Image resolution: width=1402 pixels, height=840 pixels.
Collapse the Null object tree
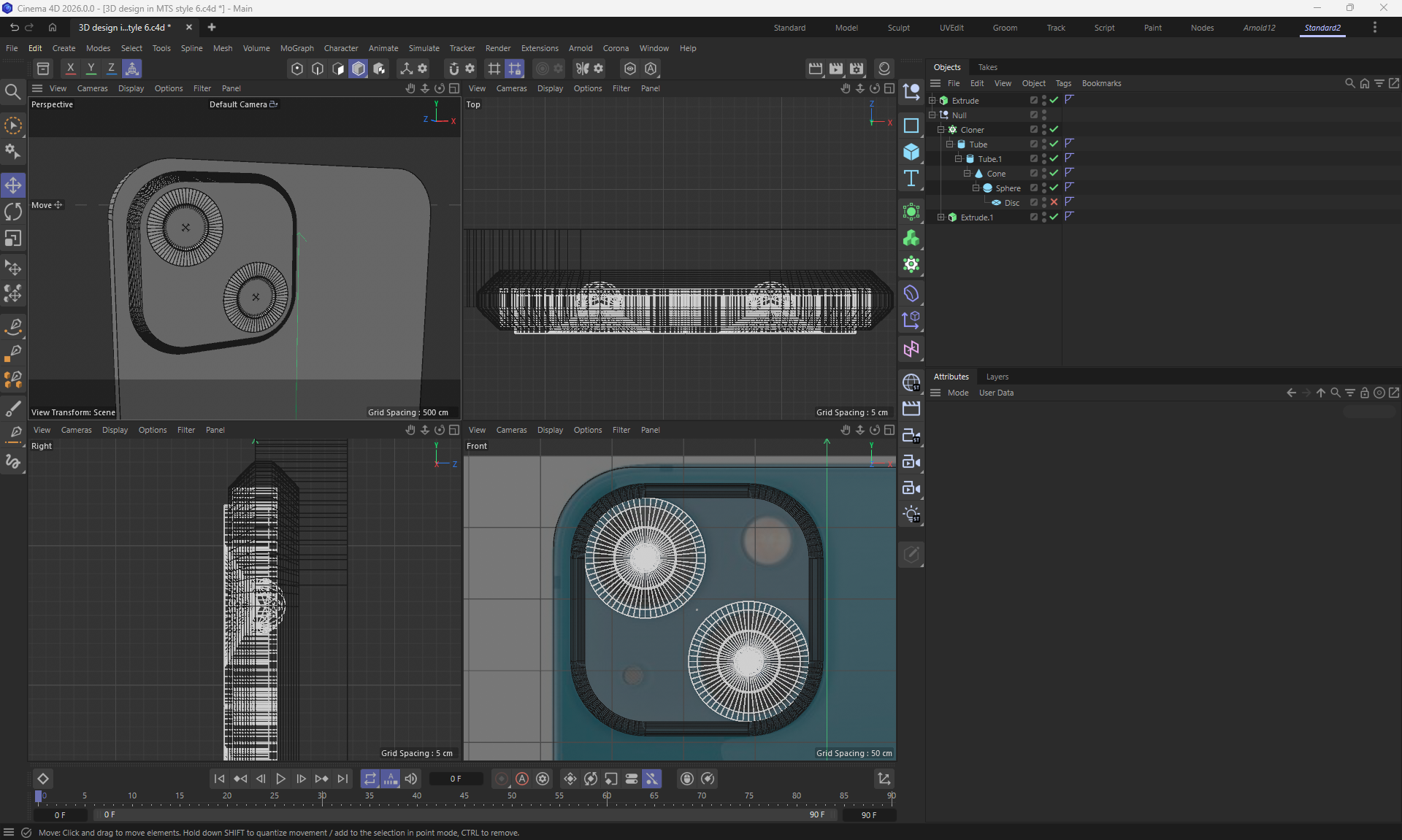coord(932,115)
